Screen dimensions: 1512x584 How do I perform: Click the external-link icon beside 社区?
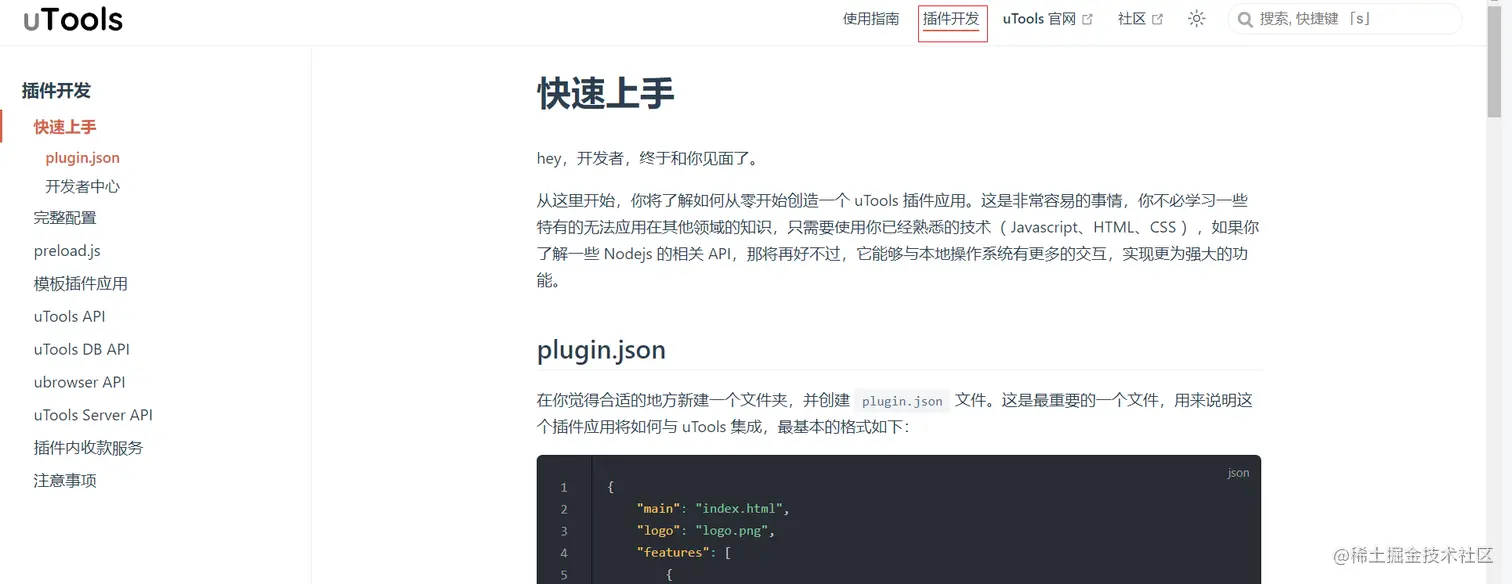1157,19
